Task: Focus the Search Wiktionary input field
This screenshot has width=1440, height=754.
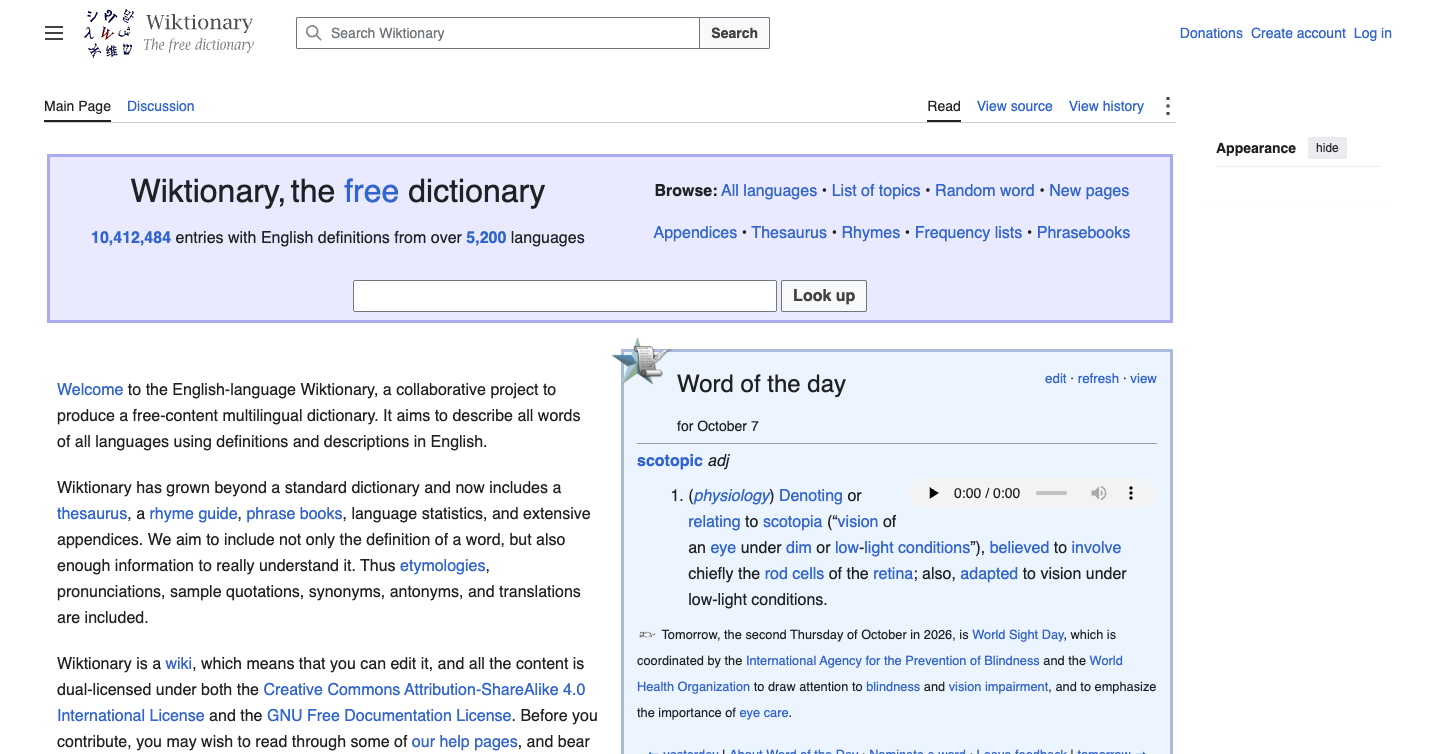Action: pyautogui.click(x=498, y=33)
